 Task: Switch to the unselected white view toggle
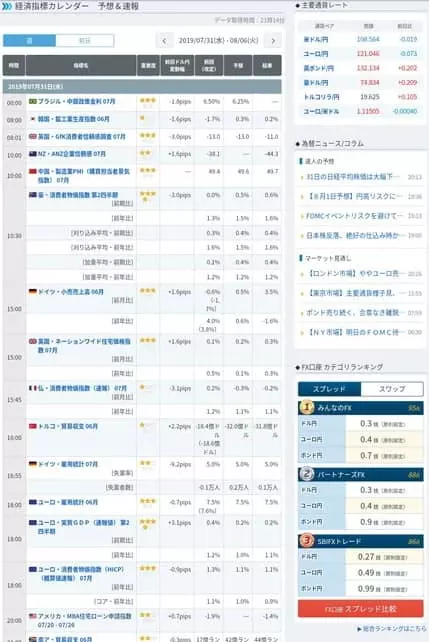(x=85, y=41)
